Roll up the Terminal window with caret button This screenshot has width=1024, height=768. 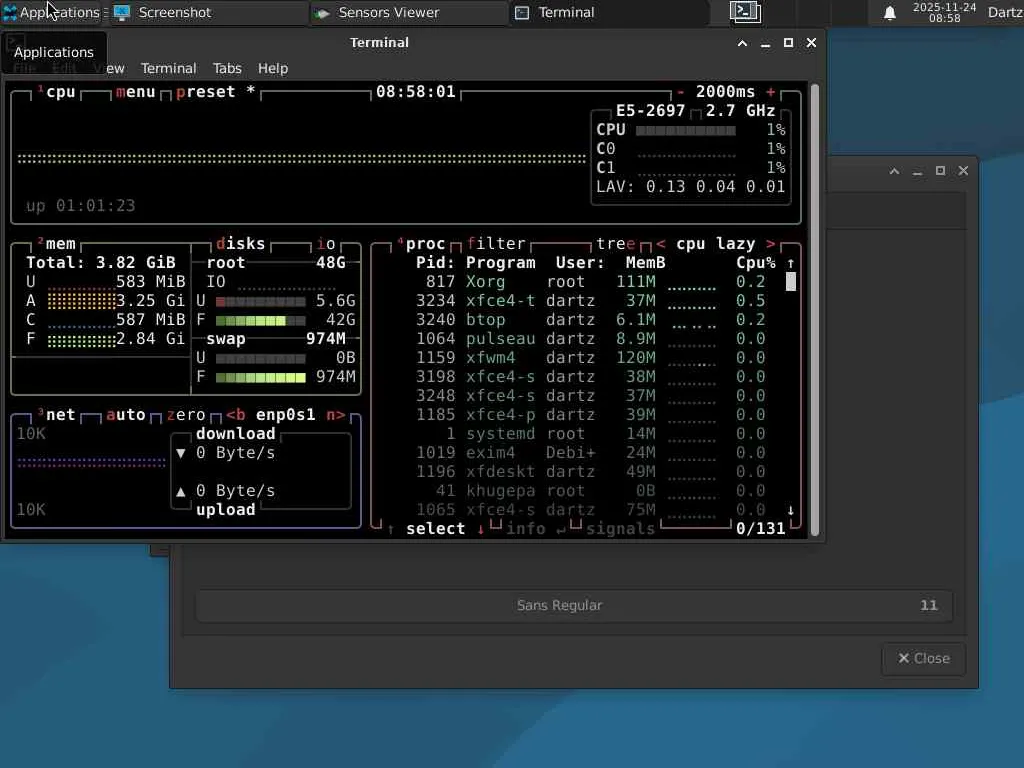[x=743, y=43]
